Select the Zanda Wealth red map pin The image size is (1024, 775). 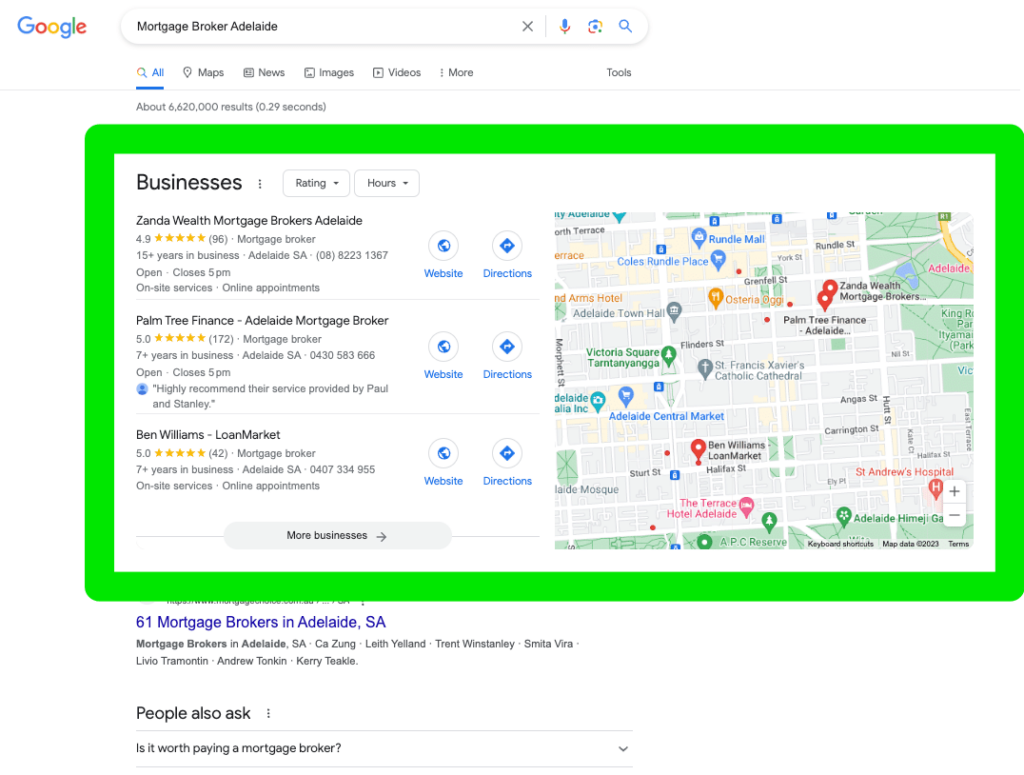click(x=830, y=288)
